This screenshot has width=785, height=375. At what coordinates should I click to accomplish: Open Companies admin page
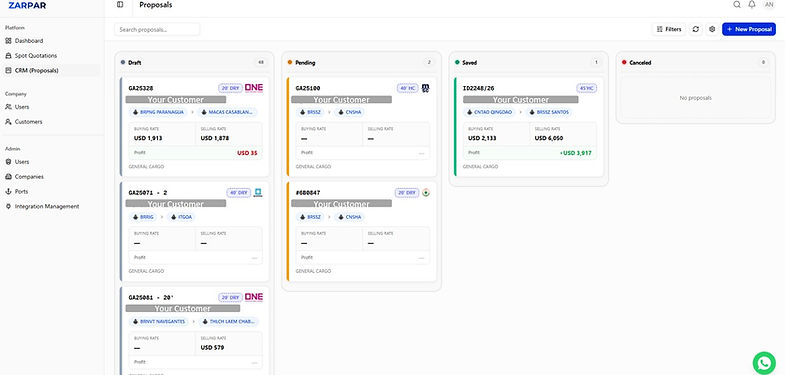point(29,177)
